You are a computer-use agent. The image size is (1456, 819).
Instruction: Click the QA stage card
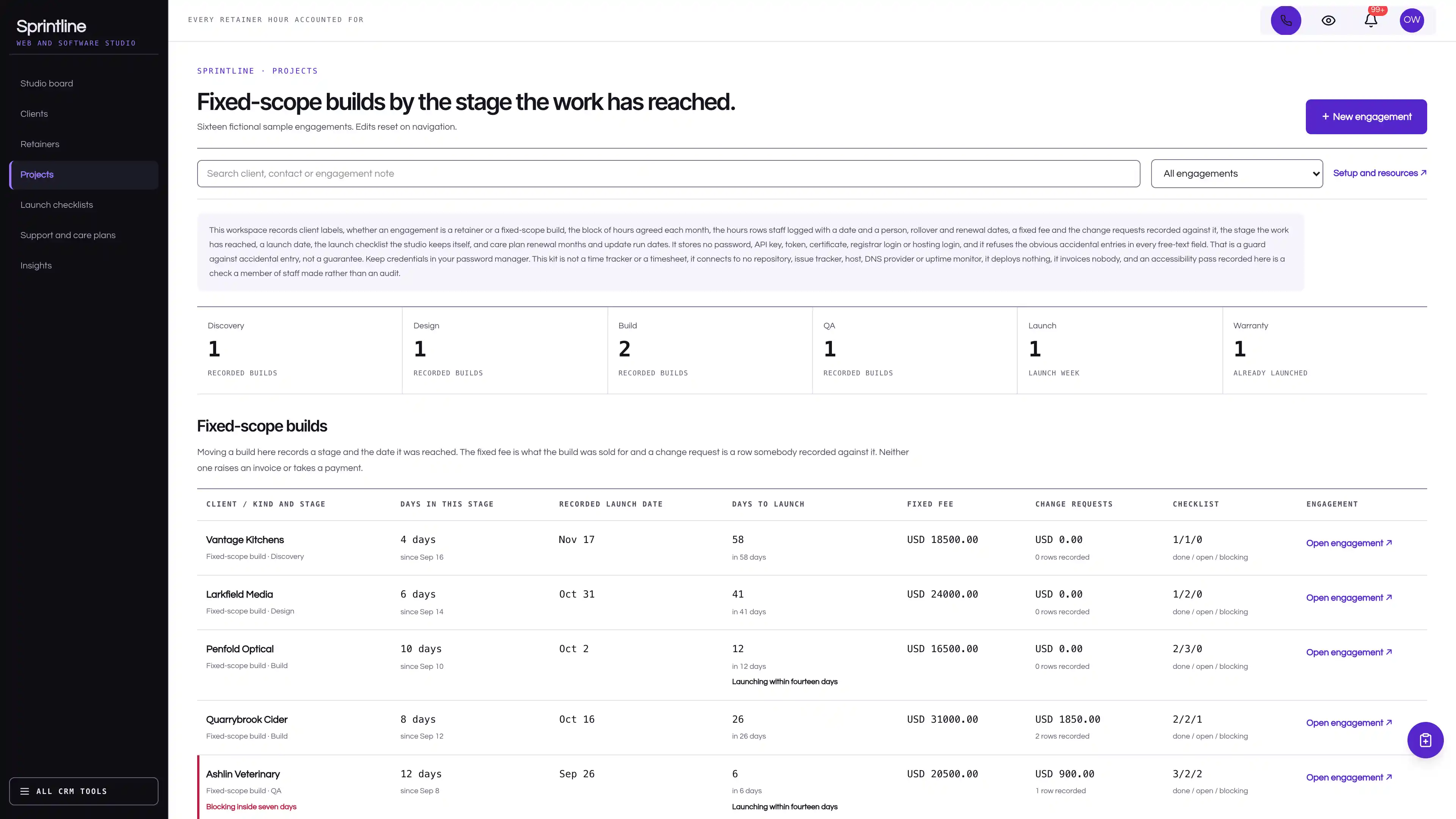pyautogui.click(x=915, y=350)
